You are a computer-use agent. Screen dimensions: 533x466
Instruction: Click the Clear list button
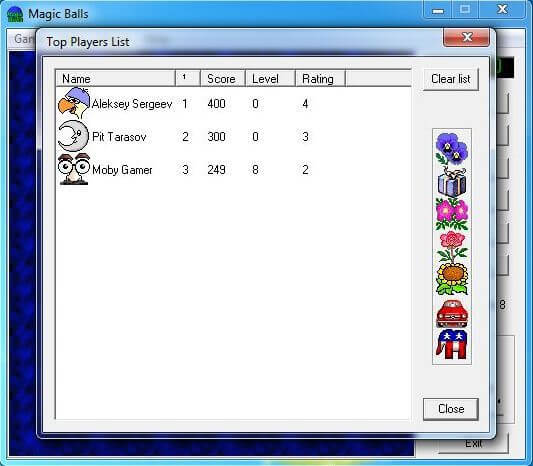click(x=451, y=79)
